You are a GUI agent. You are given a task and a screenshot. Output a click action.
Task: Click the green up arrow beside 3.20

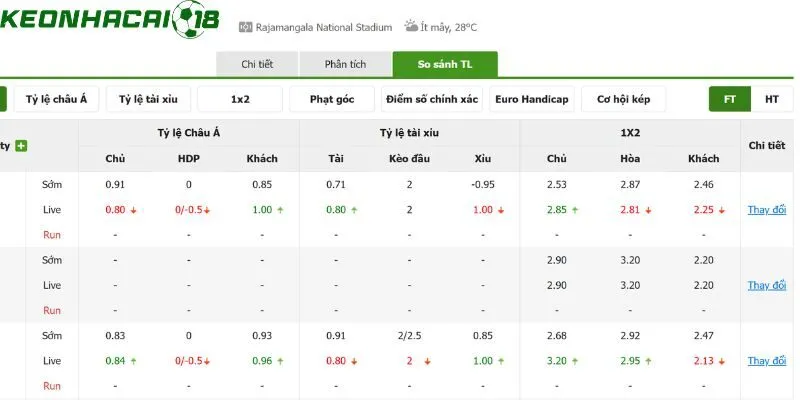pyautogui.click(x=574, y=361)
